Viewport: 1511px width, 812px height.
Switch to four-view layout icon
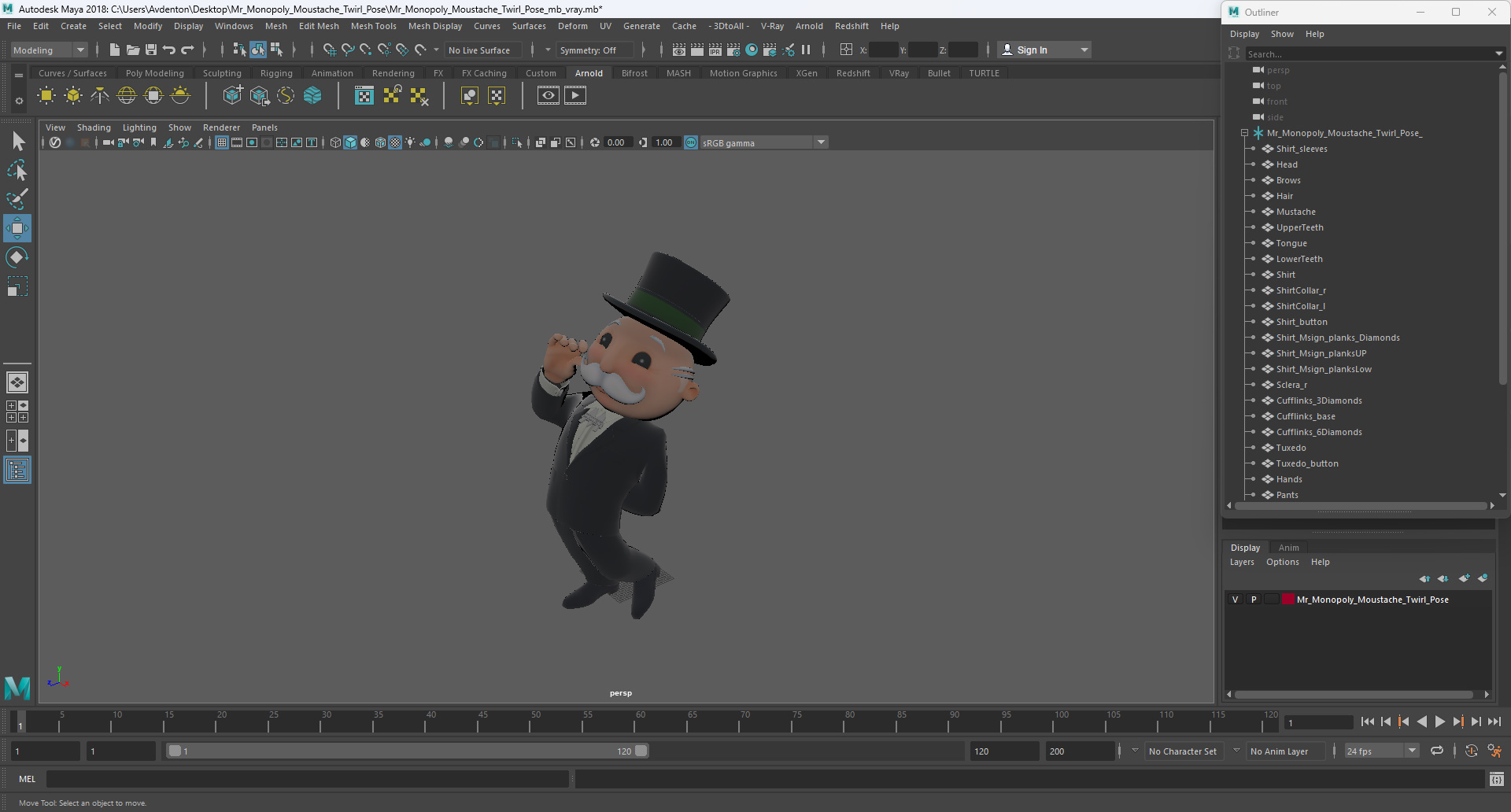click(17, 412)
